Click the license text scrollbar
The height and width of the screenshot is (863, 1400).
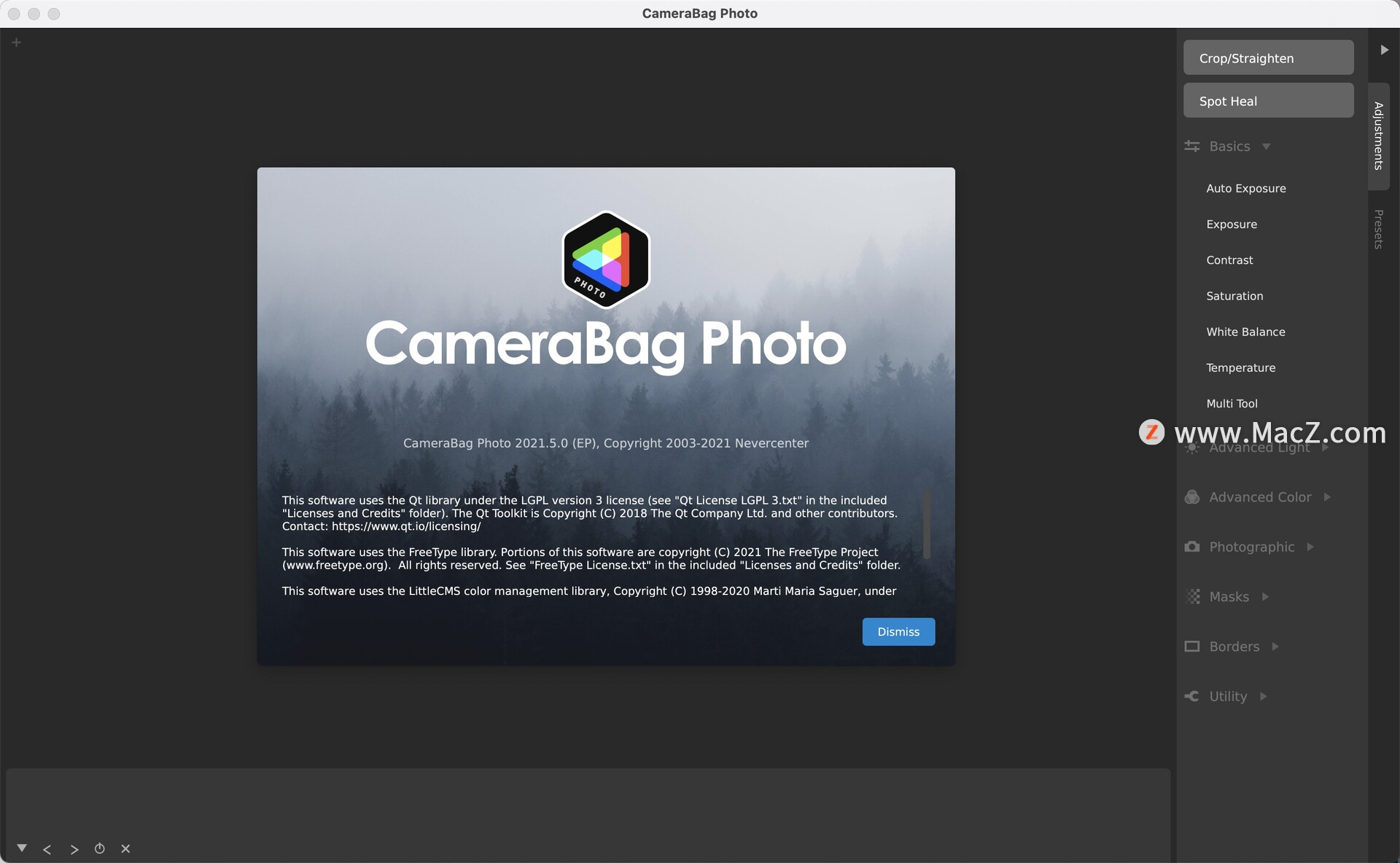pos(927,525)
